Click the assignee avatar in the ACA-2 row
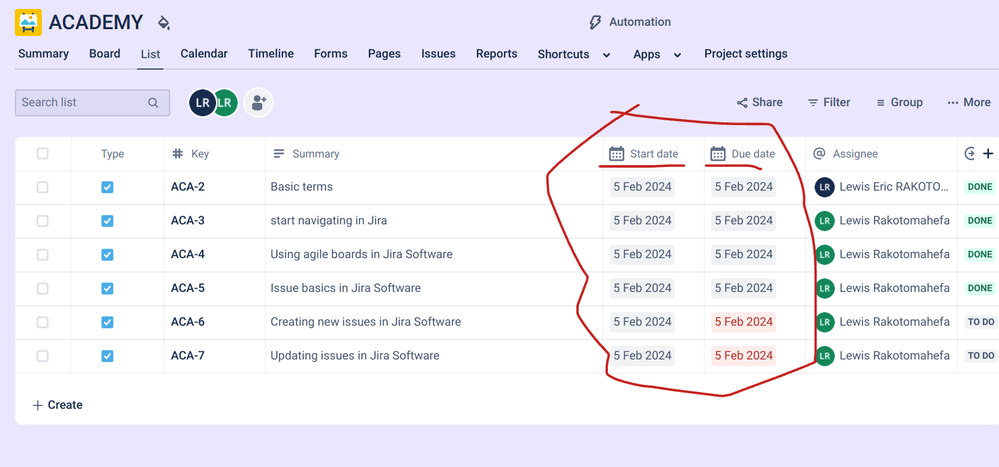Viewport: 999px width, 467px height. [824, 187]
